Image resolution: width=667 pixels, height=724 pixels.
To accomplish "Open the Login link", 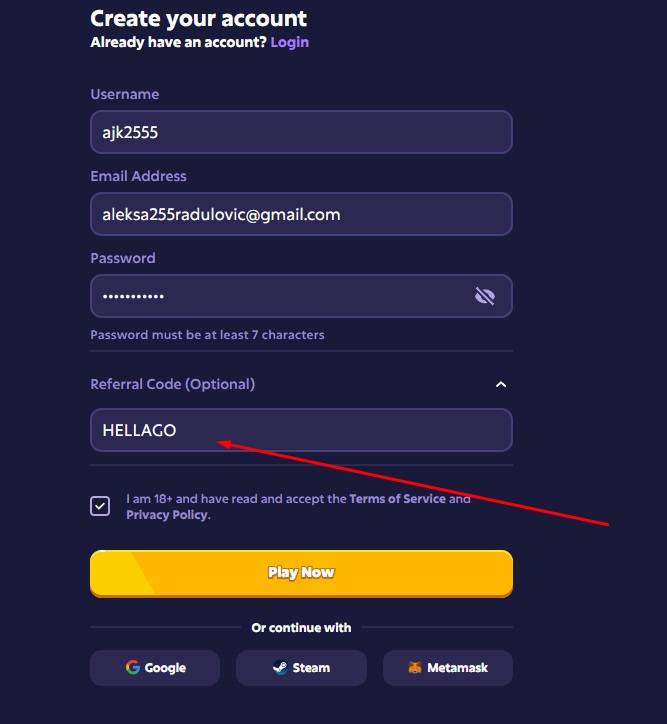I will pos(289,42).
